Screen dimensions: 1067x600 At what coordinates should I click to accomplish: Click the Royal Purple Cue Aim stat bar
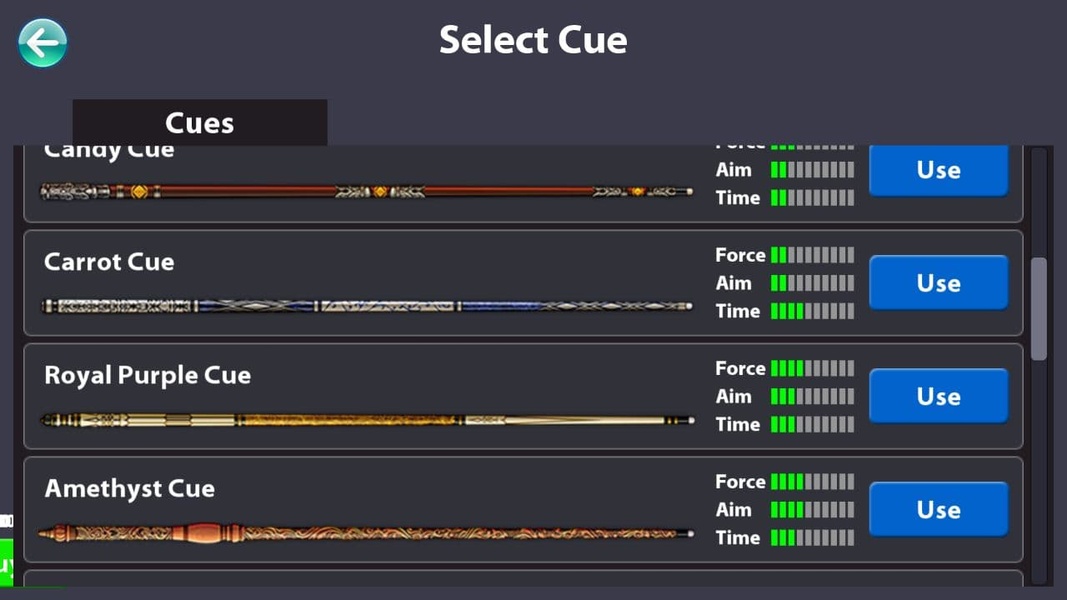tap(812, 396)
